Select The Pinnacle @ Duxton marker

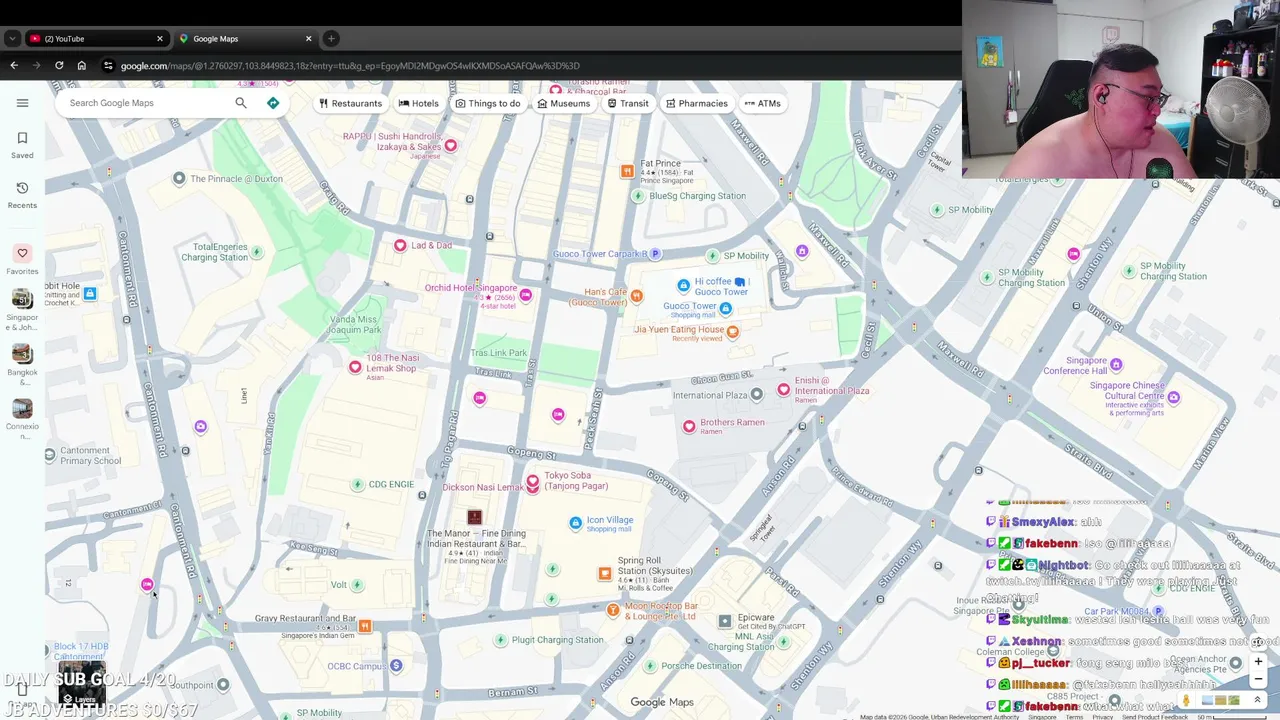[179, 178]
